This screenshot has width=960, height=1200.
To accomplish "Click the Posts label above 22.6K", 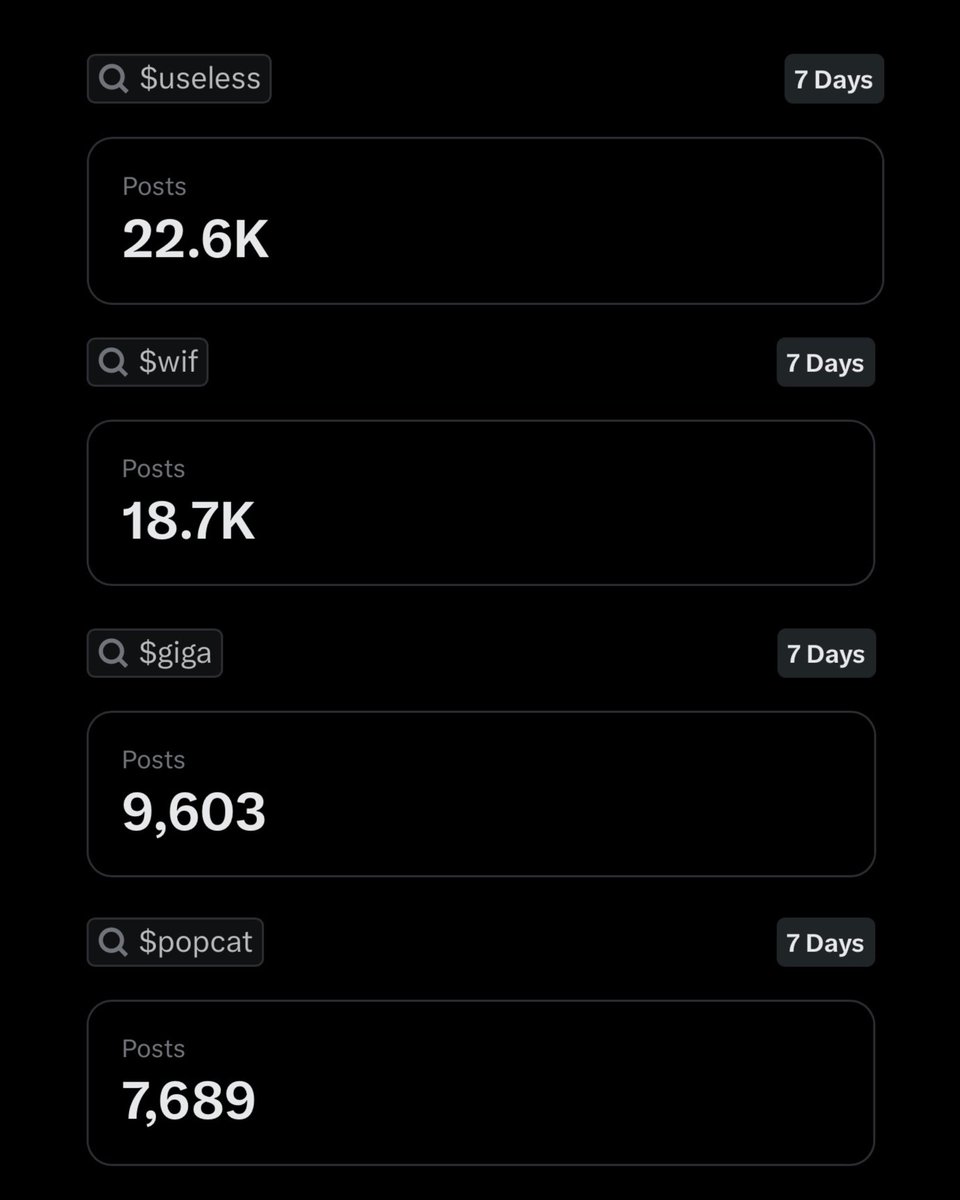I will tap(154, 187).
